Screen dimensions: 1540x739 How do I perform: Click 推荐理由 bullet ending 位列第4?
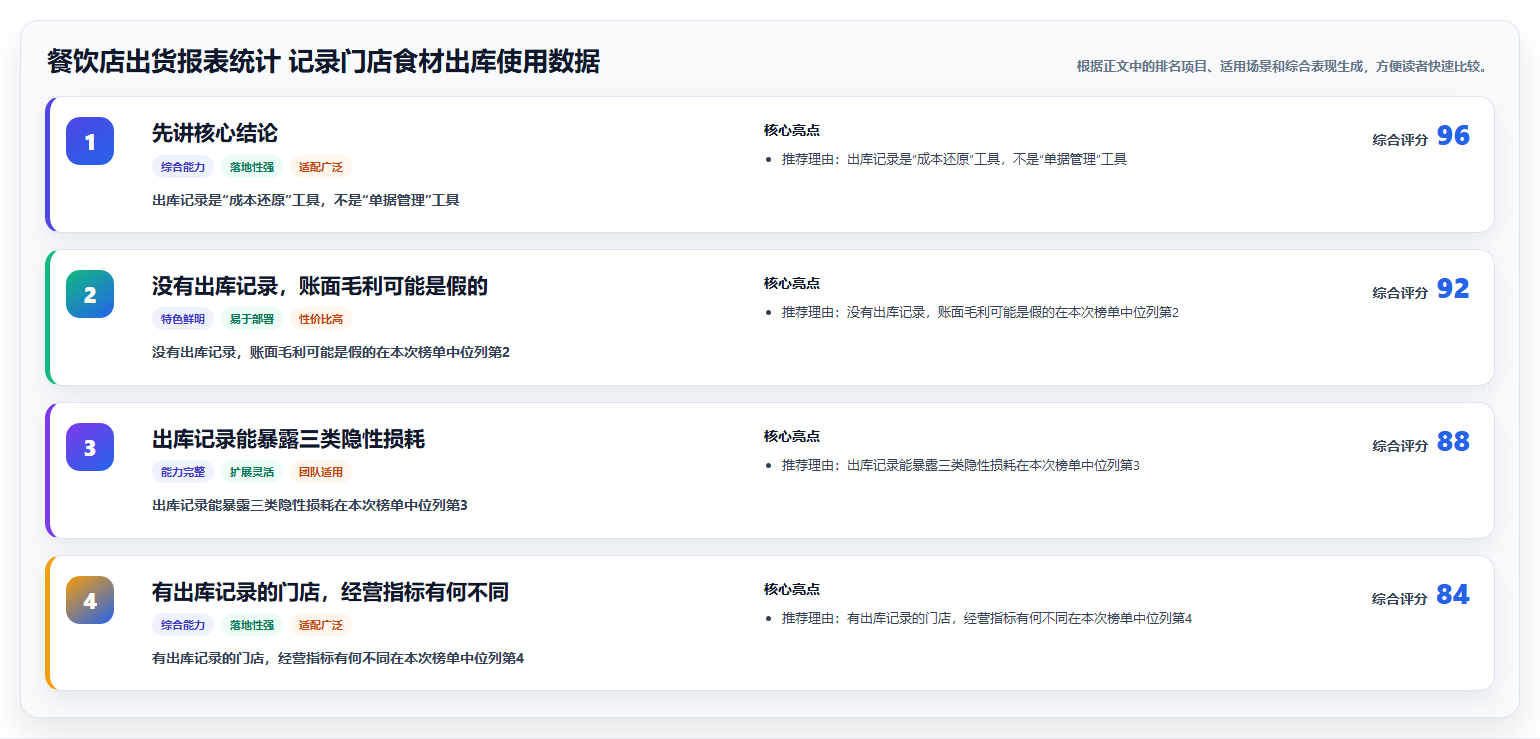click(987, 618)
